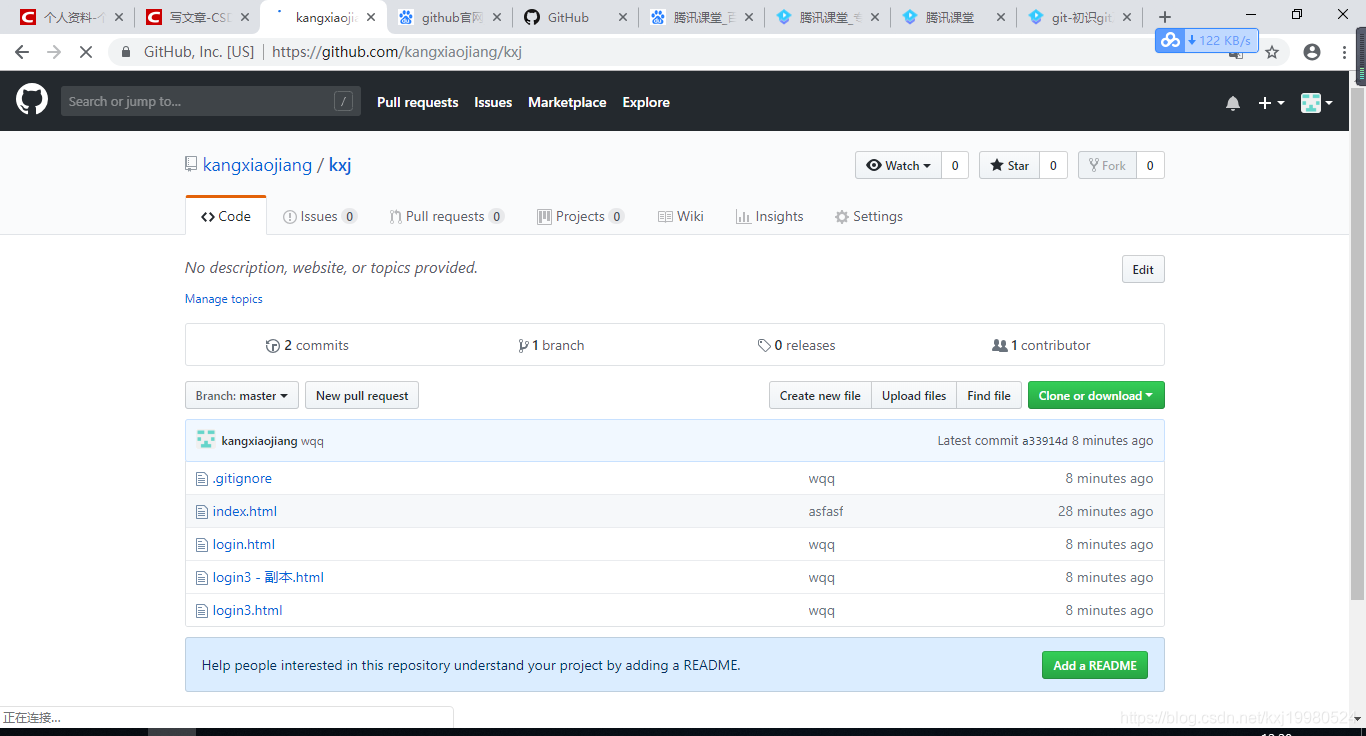1366x736 pixels.
Task: Expand Clone or download dropdown
Action: click(x=1096, y=396)
